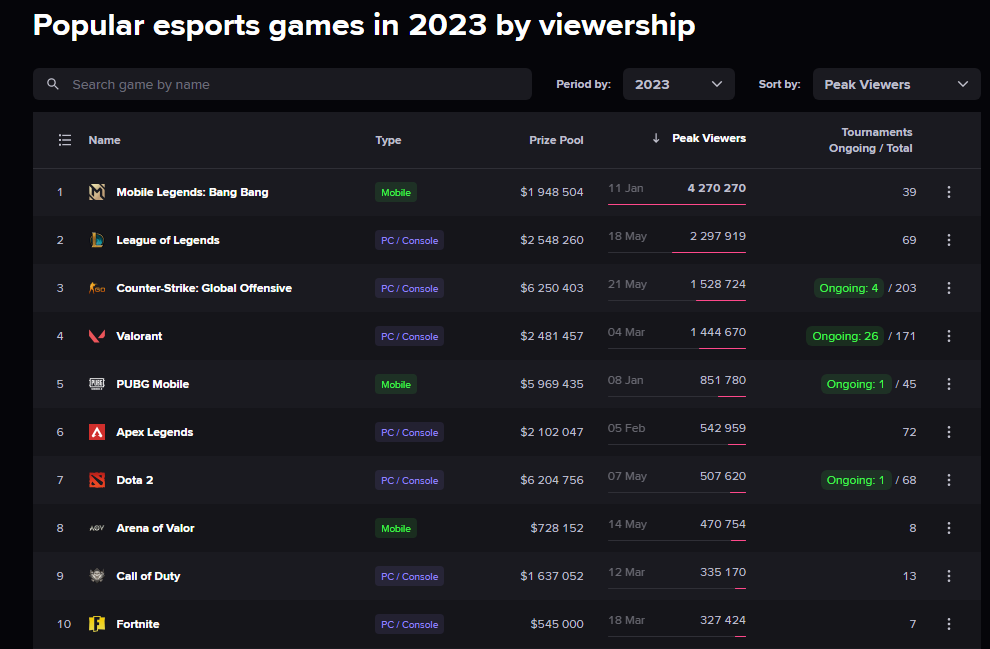Viewport: 990px width, 649px height.
Task: Click the $5 969 435 prize pool value
Action: (x=552, y=384)
